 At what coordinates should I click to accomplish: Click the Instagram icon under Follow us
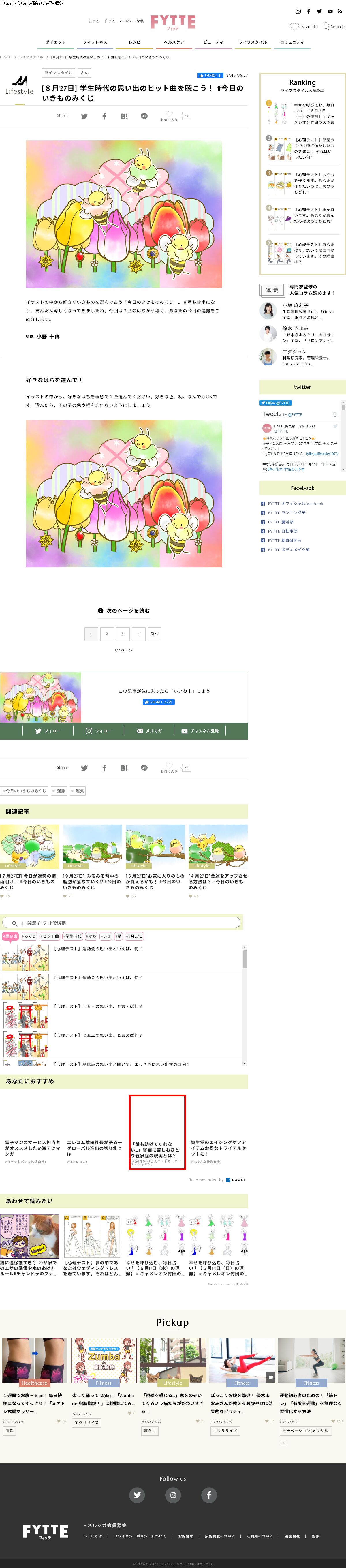173,1494
